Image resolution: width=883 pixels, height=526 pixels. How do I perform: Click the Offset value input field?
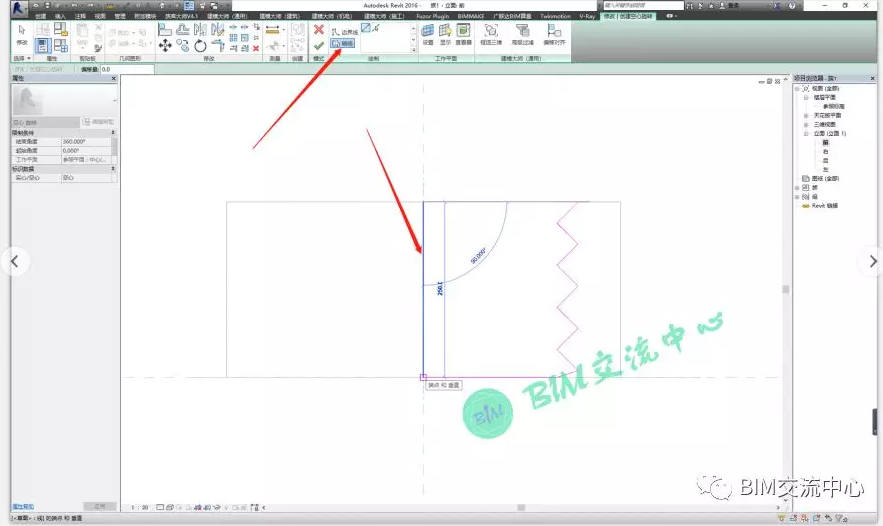[127, 69]
